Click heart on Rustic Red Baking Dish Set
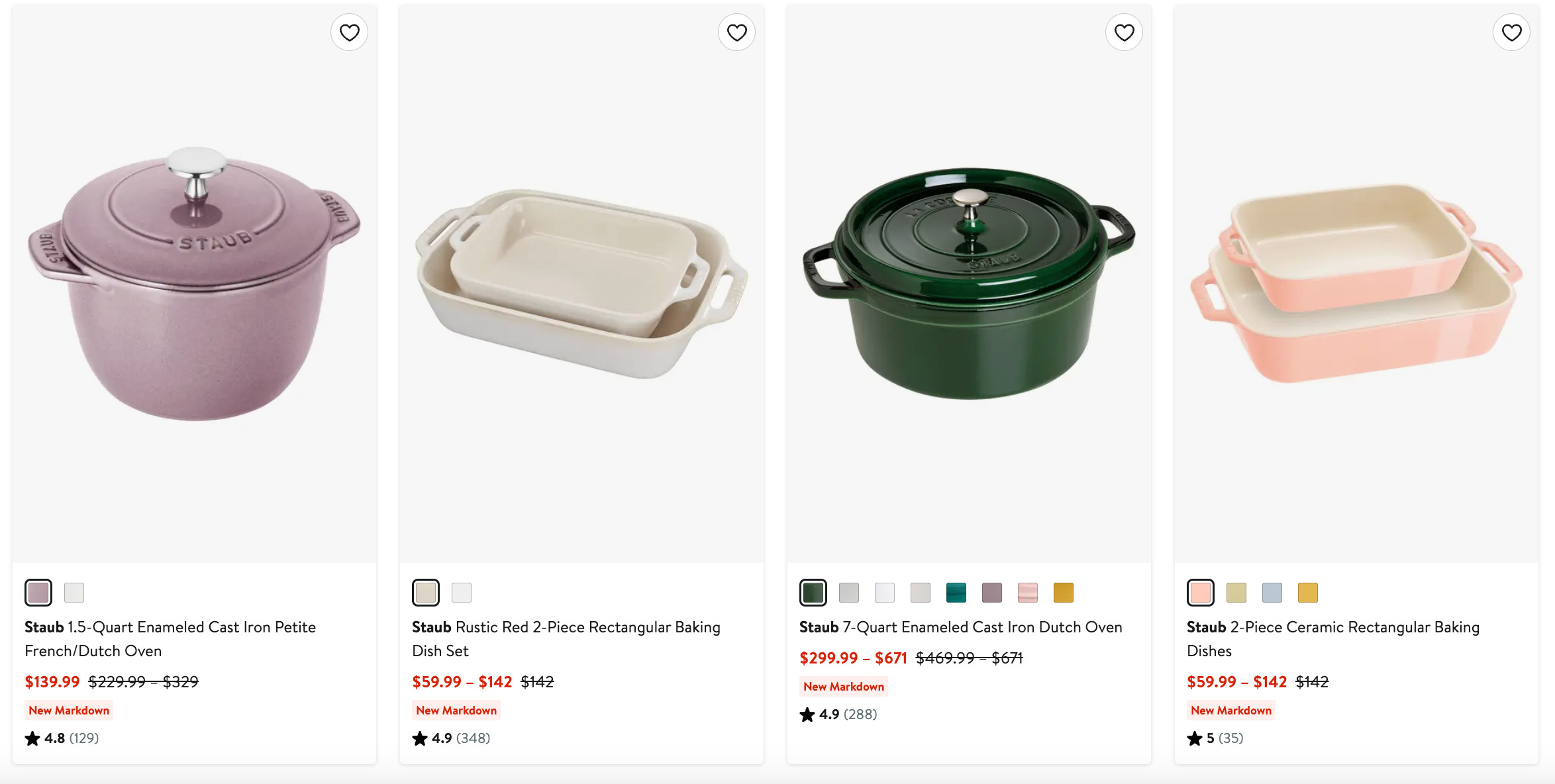The height and width of the screenshot is (784, 1555). coord(736,32)
